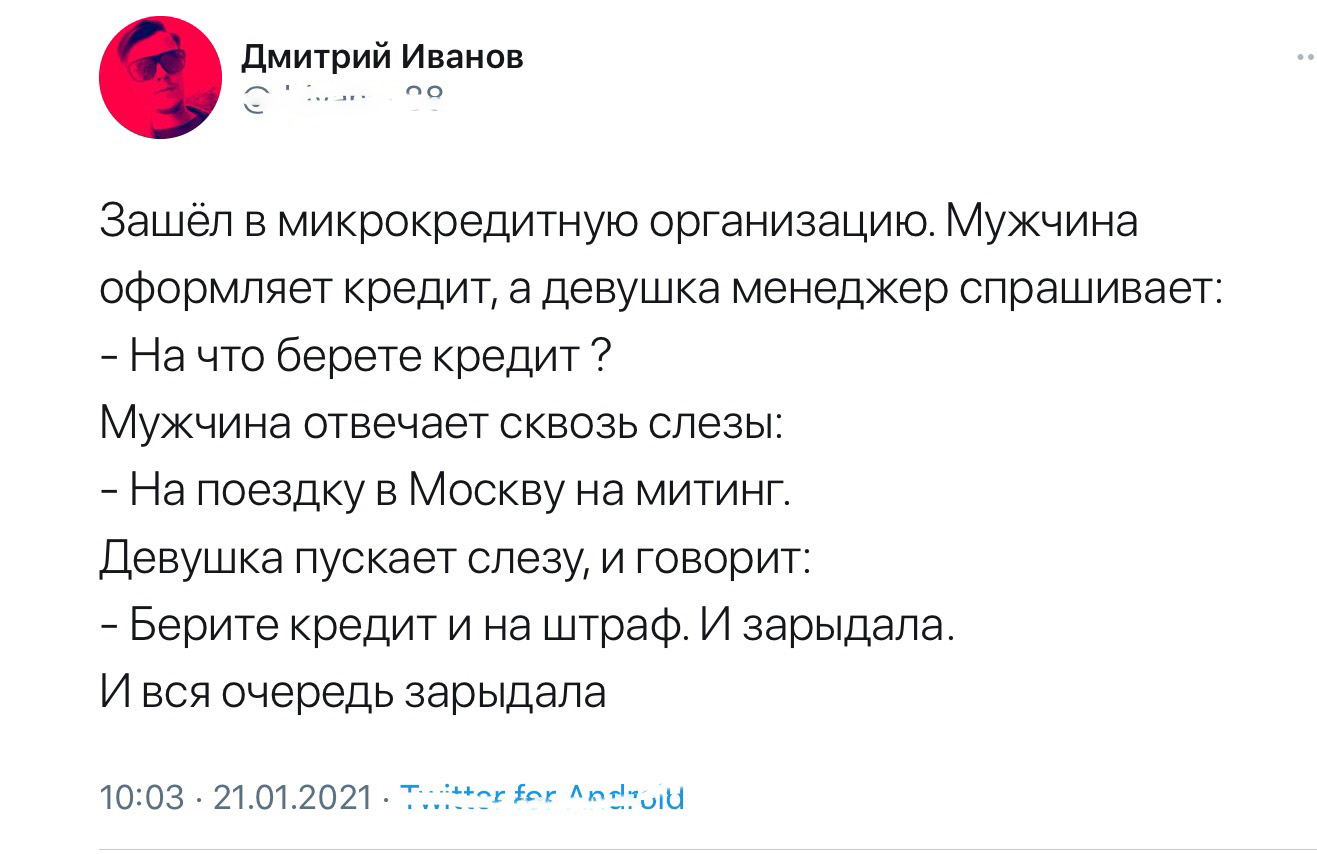1317x854 pixels.
Task: Click the line "- На поездку в Москву на митинг."
Action: pyautogui.click(x=446, y=492)
